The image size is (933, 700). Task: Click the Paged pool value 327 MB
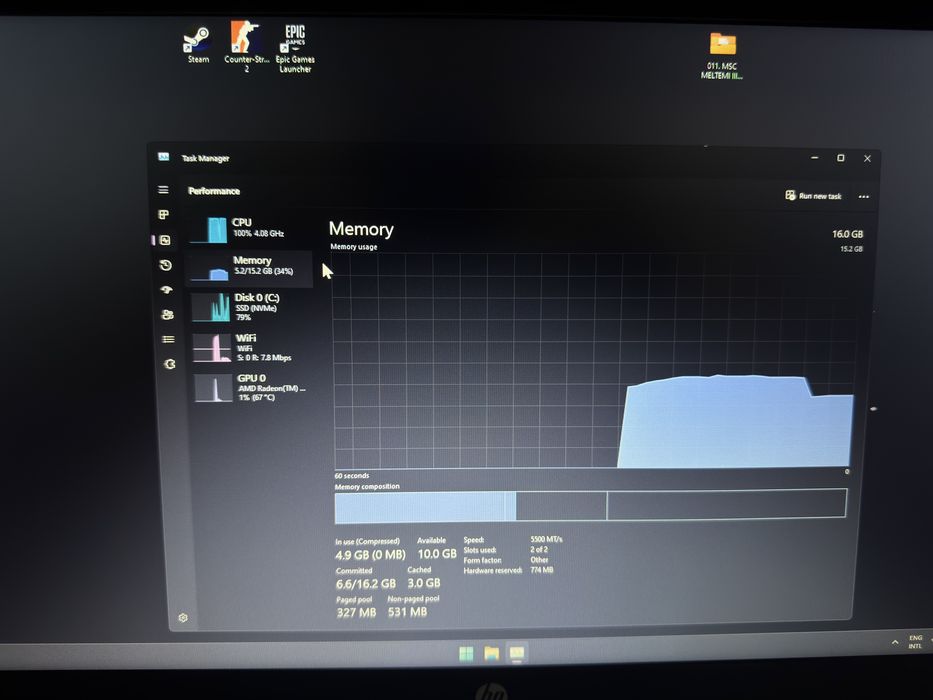[x=356, y=612]
